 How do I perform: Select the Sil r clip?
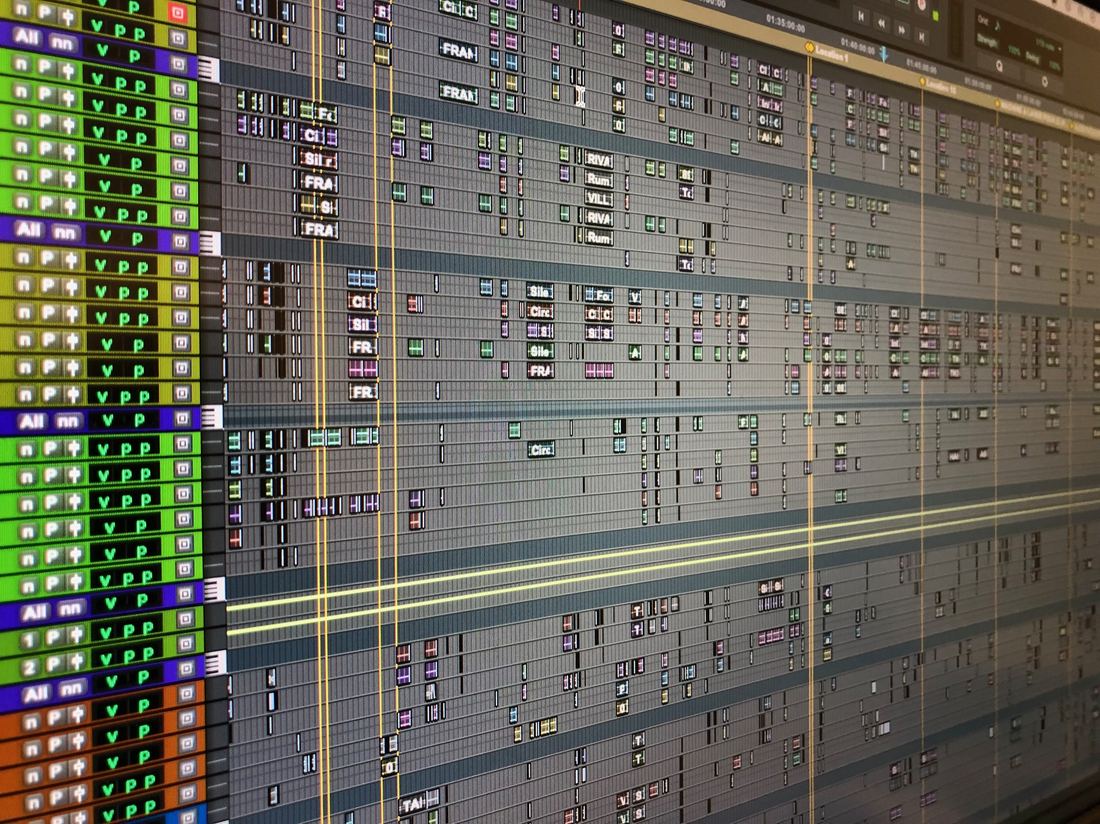(319, 159)
